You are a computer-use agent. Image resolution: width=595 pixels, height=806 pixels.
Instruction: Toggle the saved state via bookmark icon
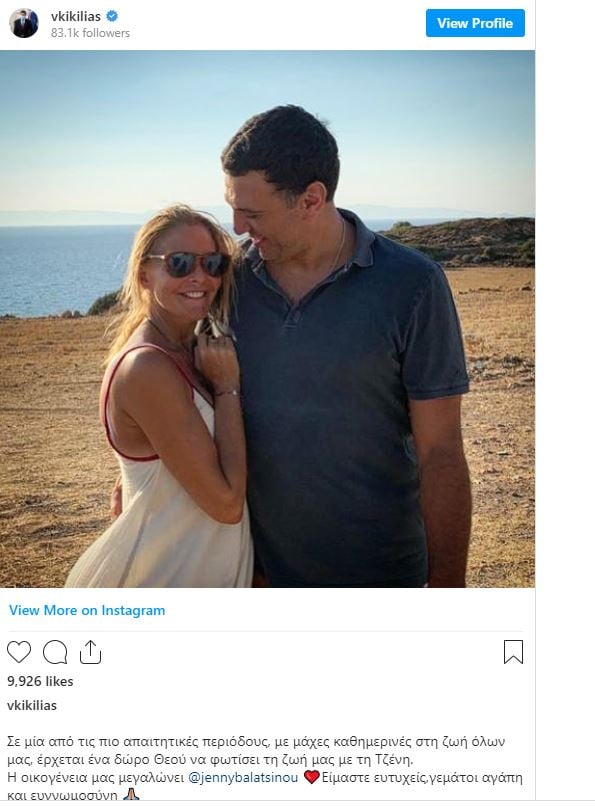[x=512, y=651]
